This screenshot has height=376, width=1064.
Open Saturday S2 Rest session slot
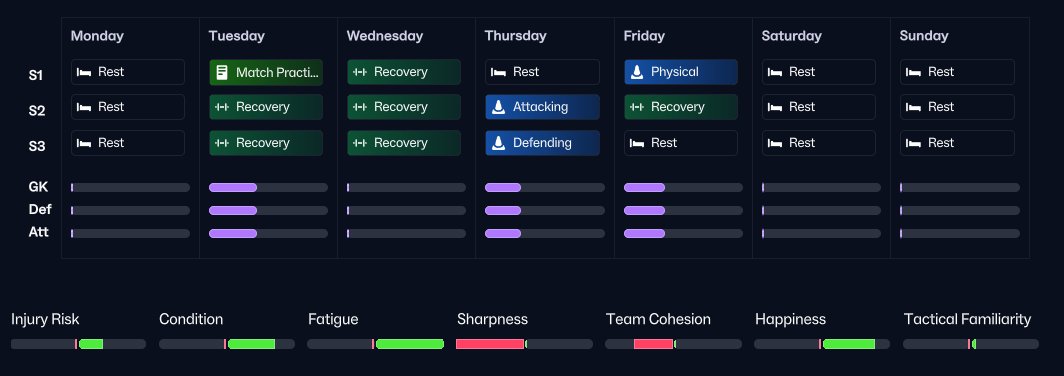819,107
